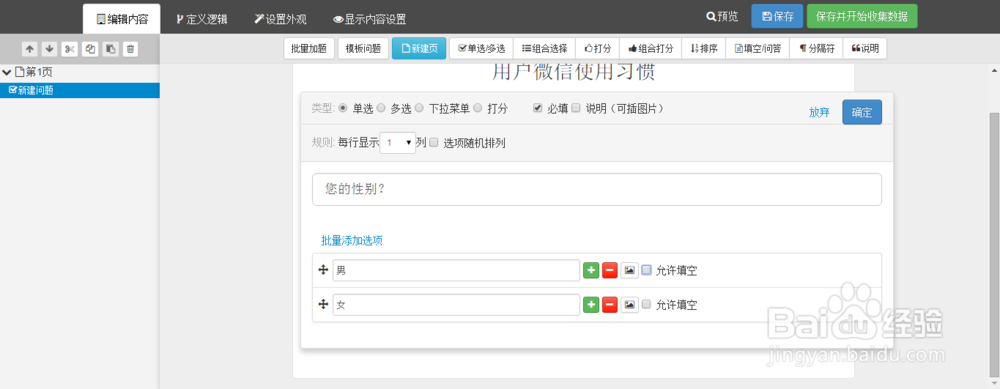Click red minus button for option 男
This screenshot has height=389, width=1000.
pyautogui.click(x=610, y=270)
